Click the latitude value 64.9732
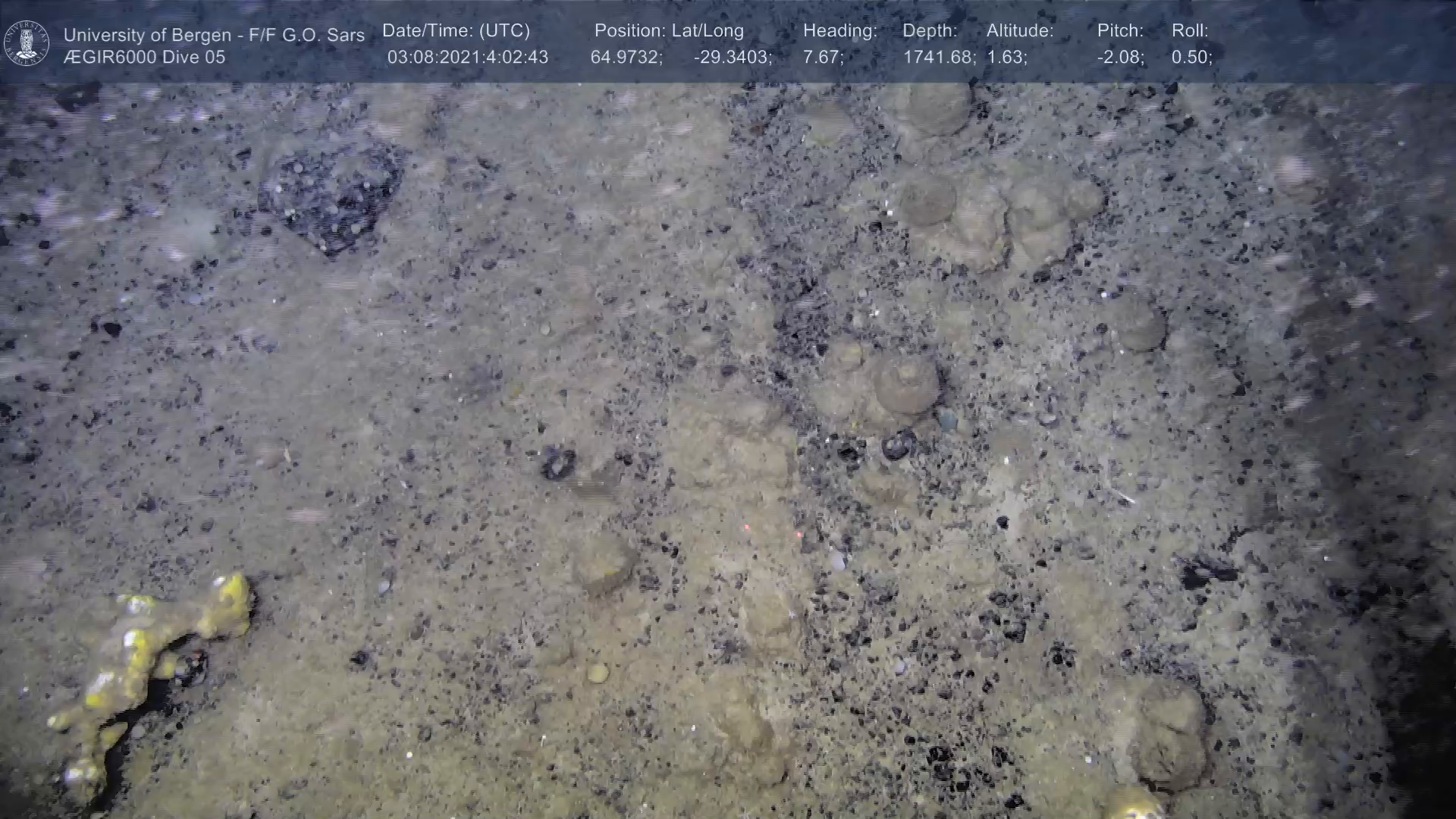The width and height of the screenshot is (1456, 819). point(626,57)
